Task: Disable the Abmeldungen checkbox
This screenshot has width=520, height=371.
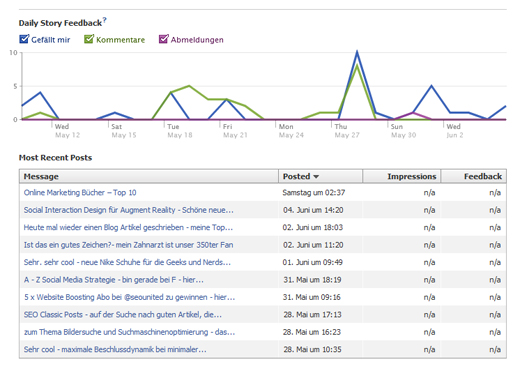Action: coord(164,39)
